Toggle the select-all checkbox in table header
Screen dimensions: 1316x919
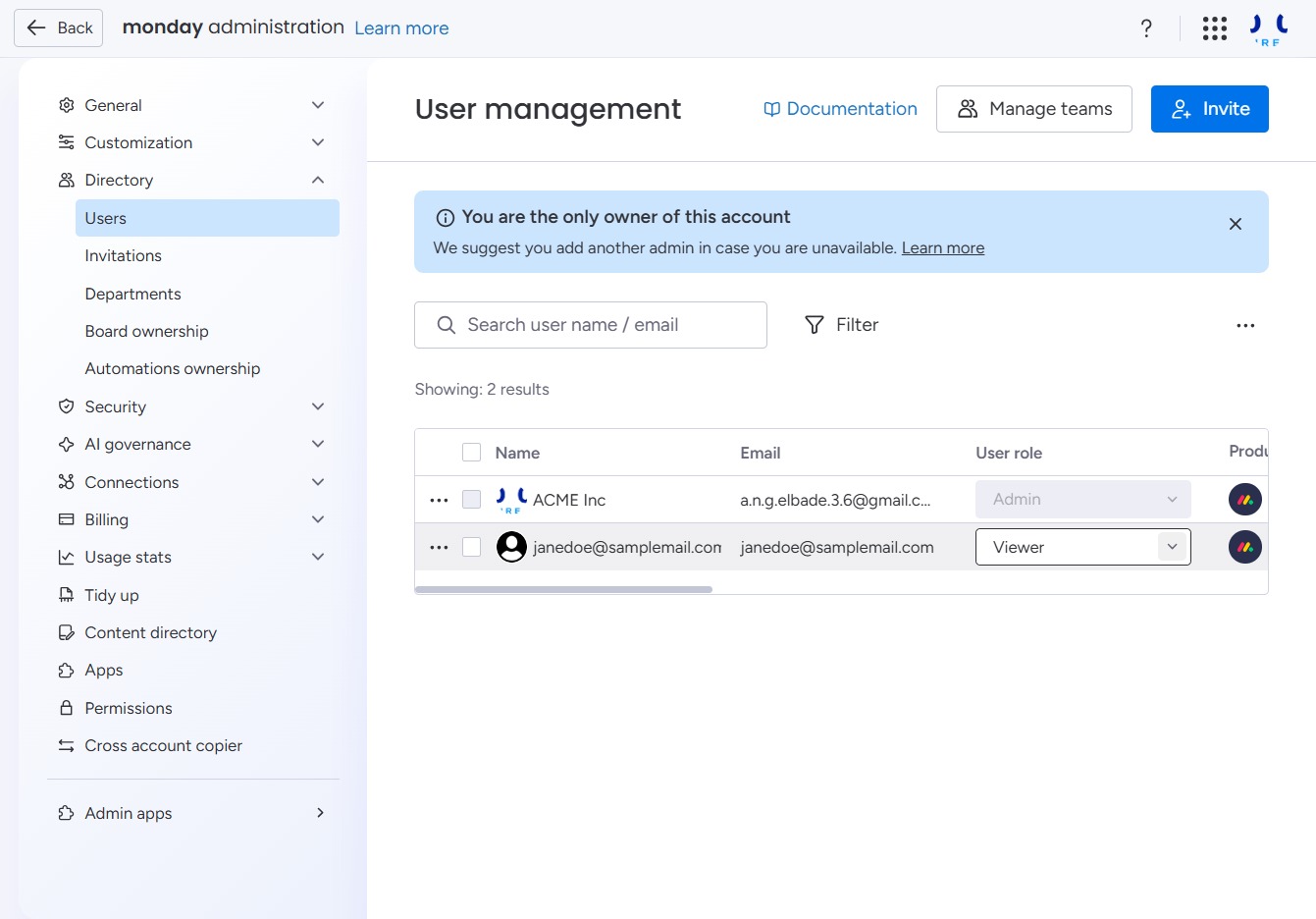[471, 453]
